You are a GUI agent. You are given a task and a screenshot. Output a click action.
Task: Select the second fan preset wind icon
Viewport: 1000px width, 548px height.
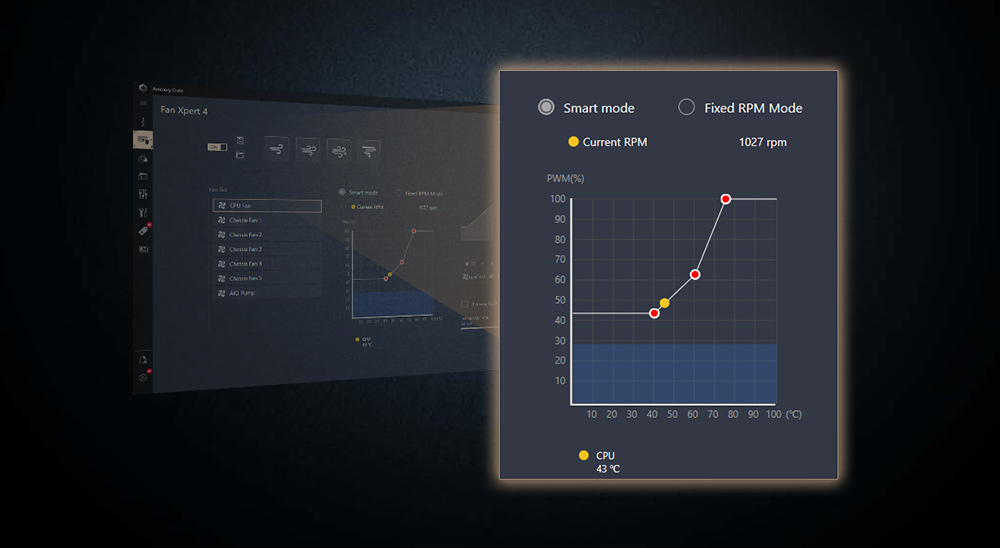[308, 151]
